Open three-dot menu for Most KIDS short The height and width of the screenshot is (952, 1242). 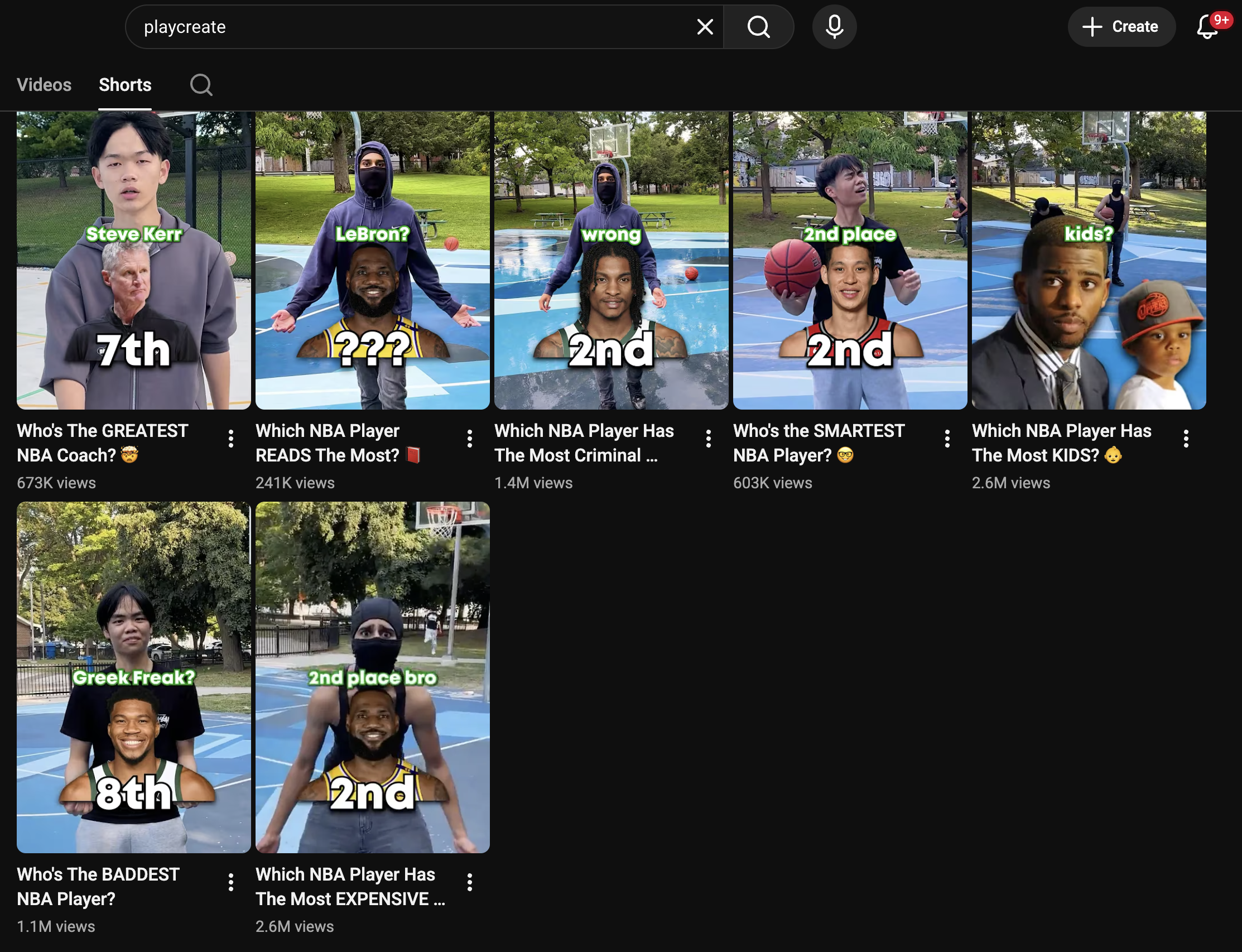pos(1186,439)
